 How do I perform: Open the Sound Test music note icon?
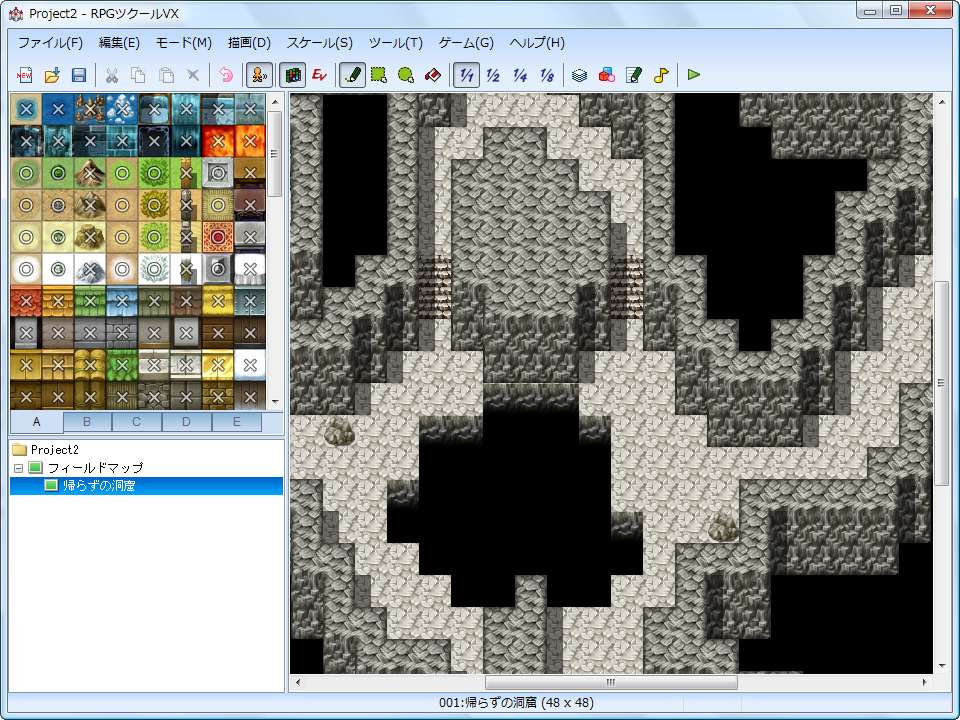pos(660,75)
